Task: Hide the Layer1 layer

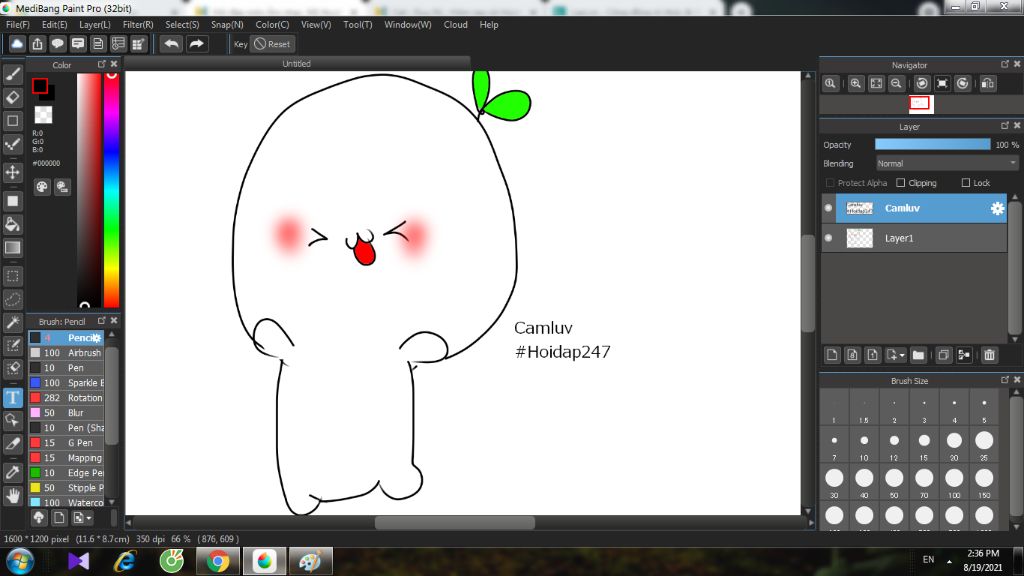Action: tap(829, 238)
